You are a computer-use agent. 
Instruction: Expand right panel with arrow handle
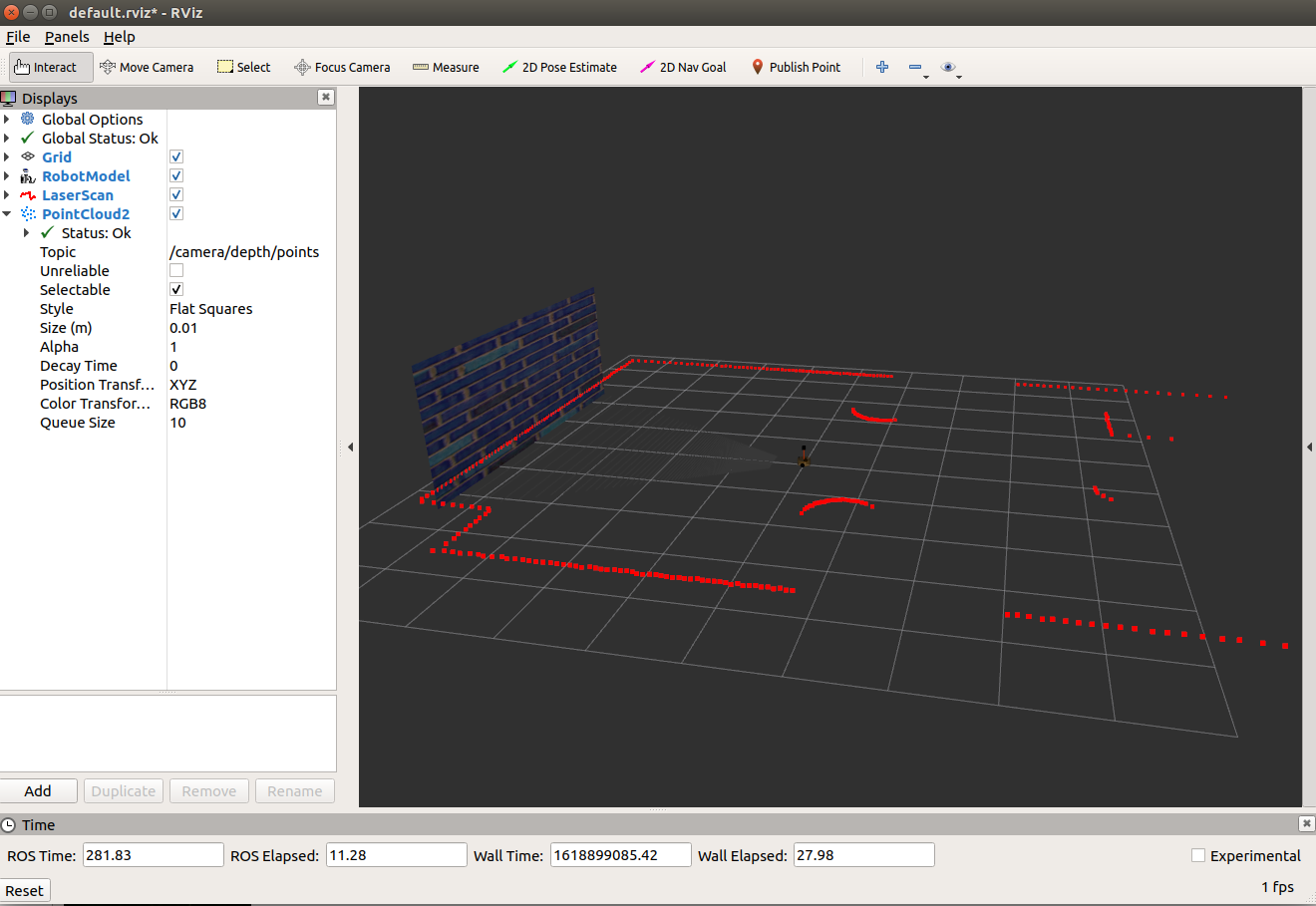tap(1309, 447)
